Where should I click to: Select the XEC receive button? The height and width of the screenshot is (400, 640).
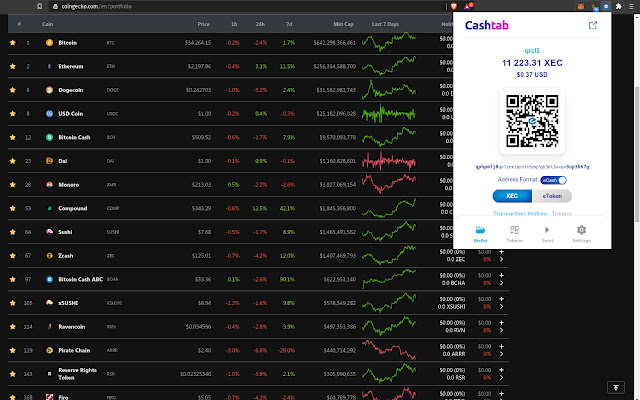tap(512, 196)
